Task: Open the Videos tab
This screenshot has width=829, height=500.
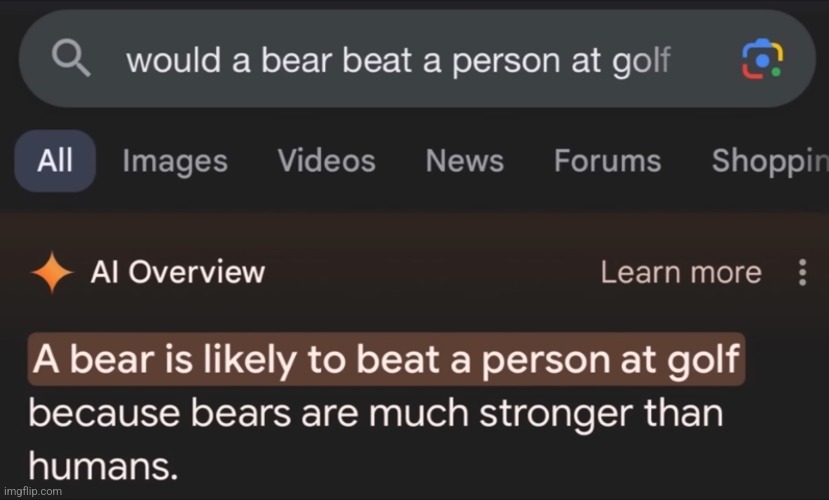Action: point(327,161)
